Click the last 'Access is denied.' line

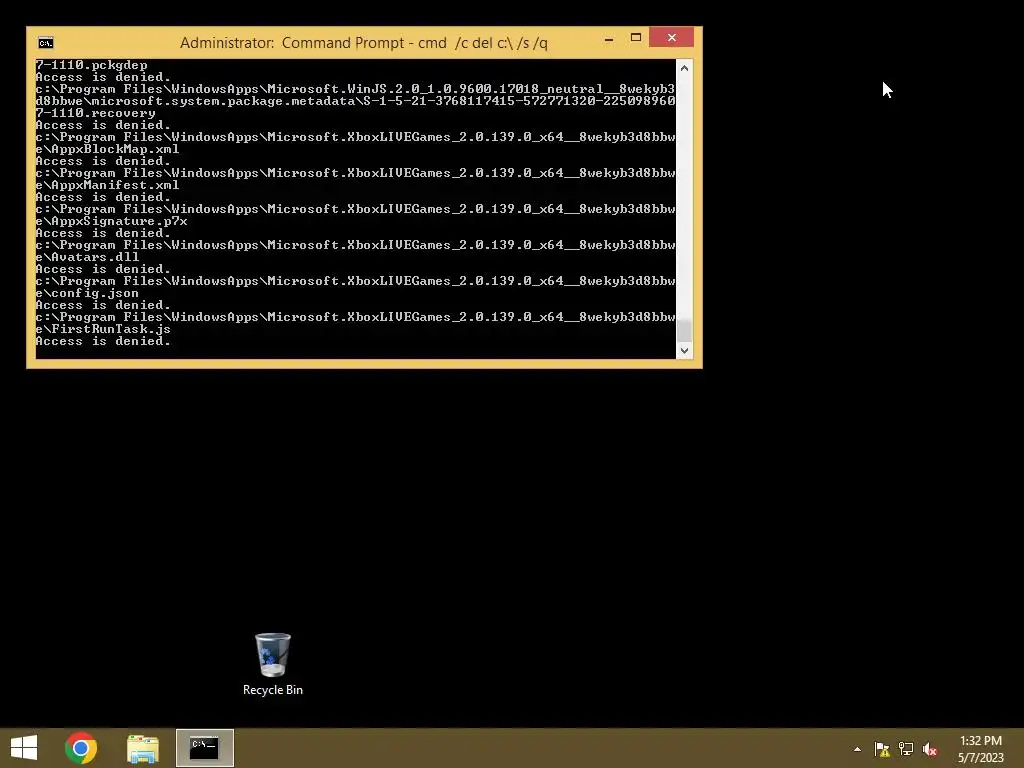point(103,341)
